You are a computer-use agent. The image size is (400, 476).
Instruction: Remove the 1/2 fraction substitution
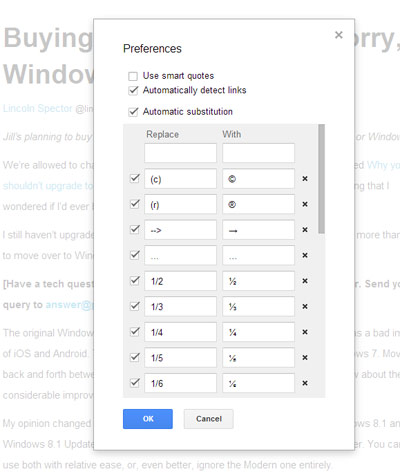pyautogui.click(x=305, y=281)
